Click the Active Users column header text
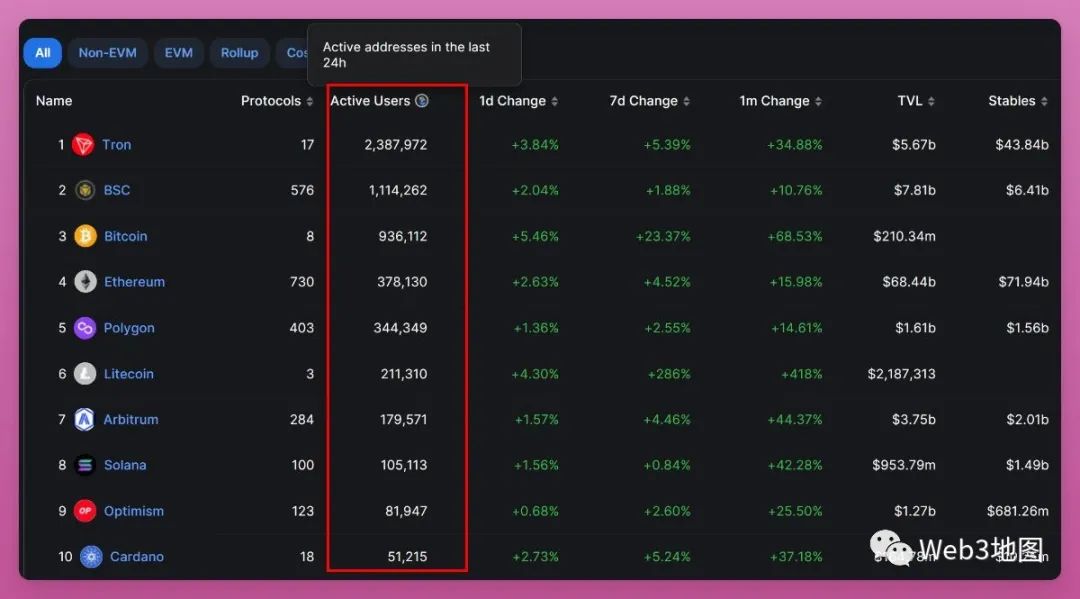The height and width of the screenshot is (599, 1080). (370, 101)
